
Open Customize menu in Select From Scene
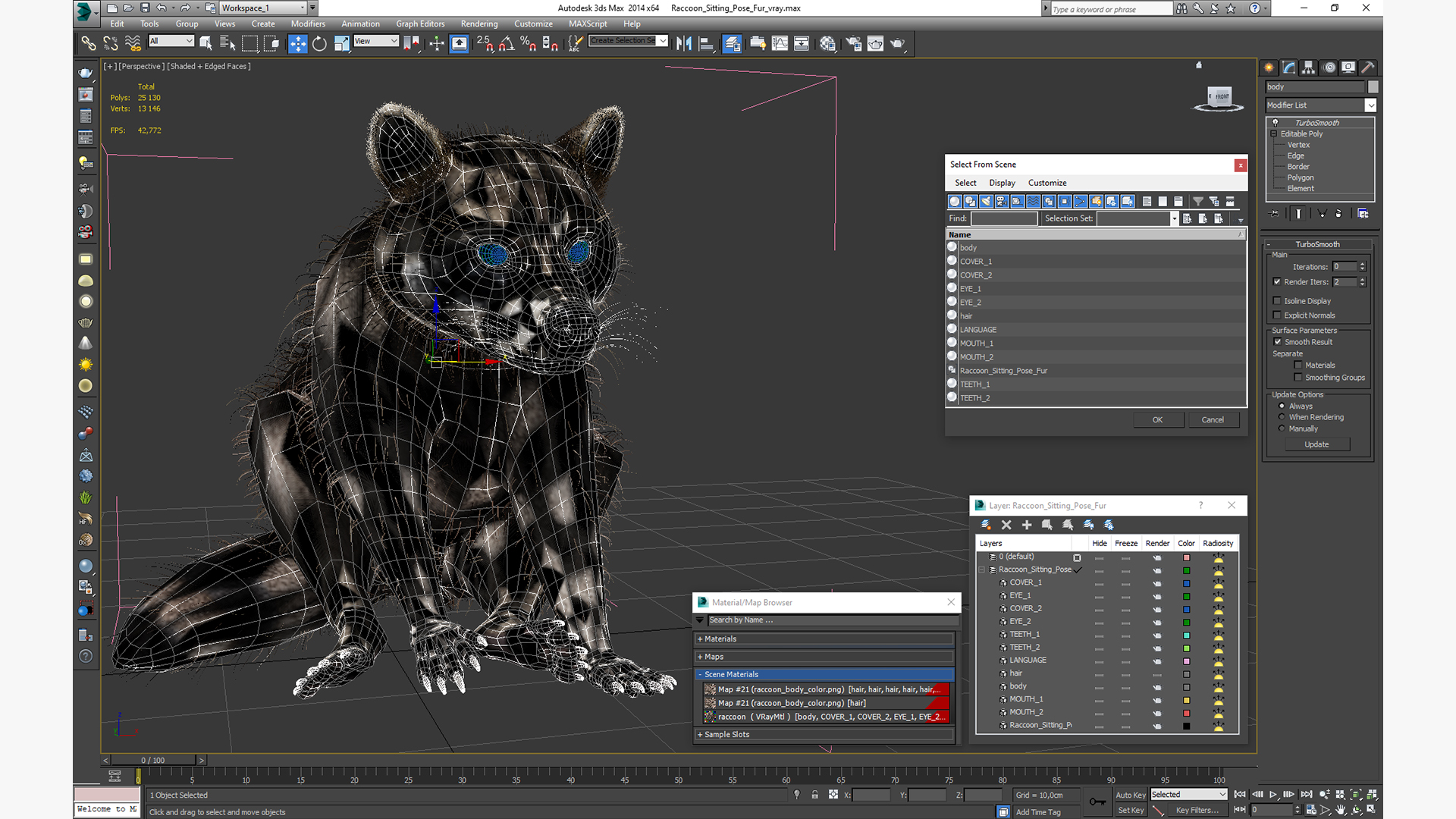tap(1047, 183)
